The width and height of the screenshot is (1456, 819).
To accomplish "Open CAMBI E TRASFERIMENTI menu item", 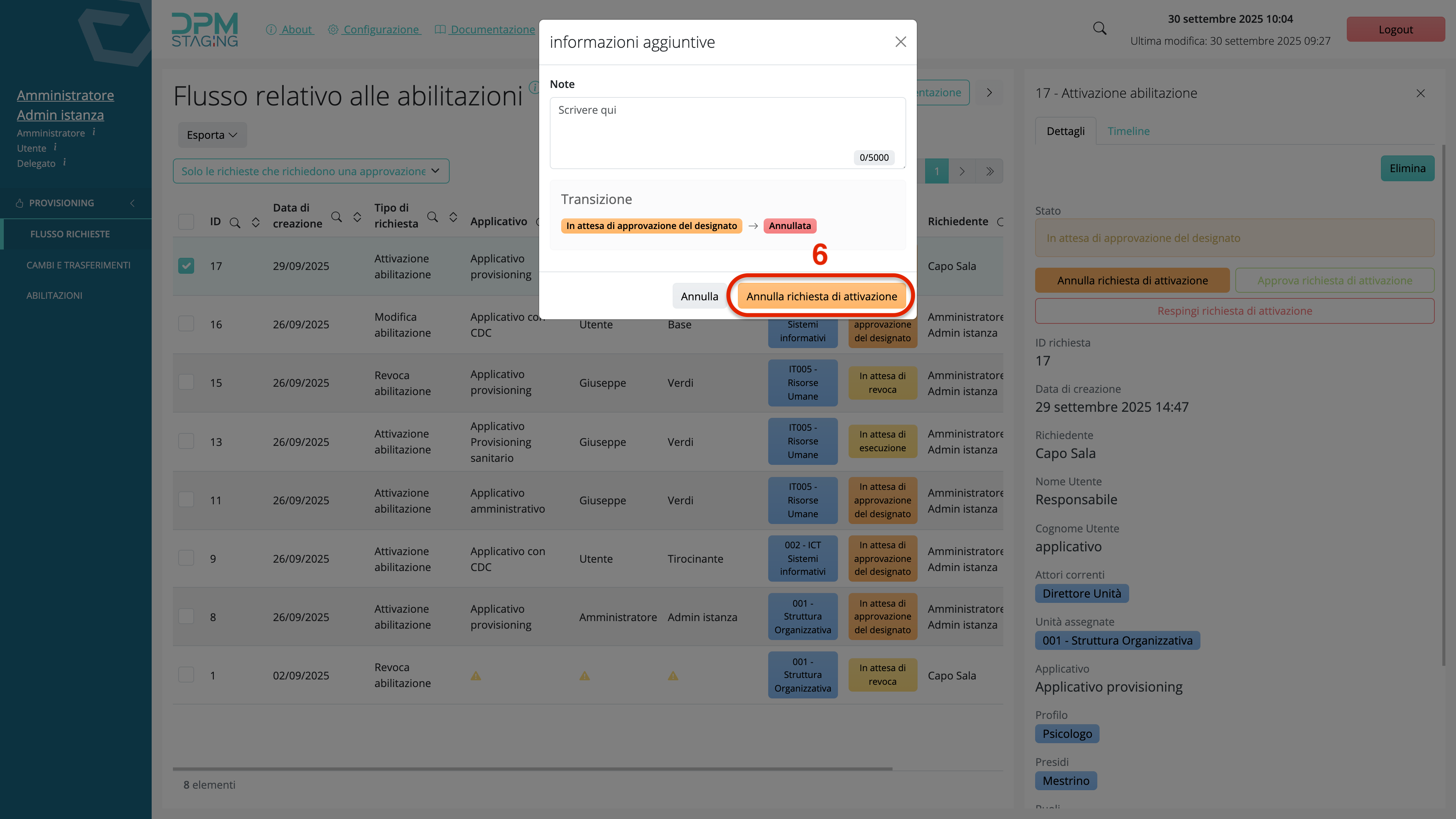I will (78, 265).
